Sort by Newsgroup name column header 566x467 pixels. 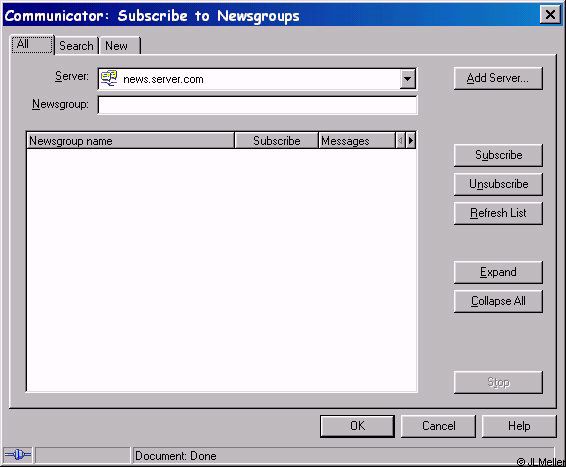[130, 140]
